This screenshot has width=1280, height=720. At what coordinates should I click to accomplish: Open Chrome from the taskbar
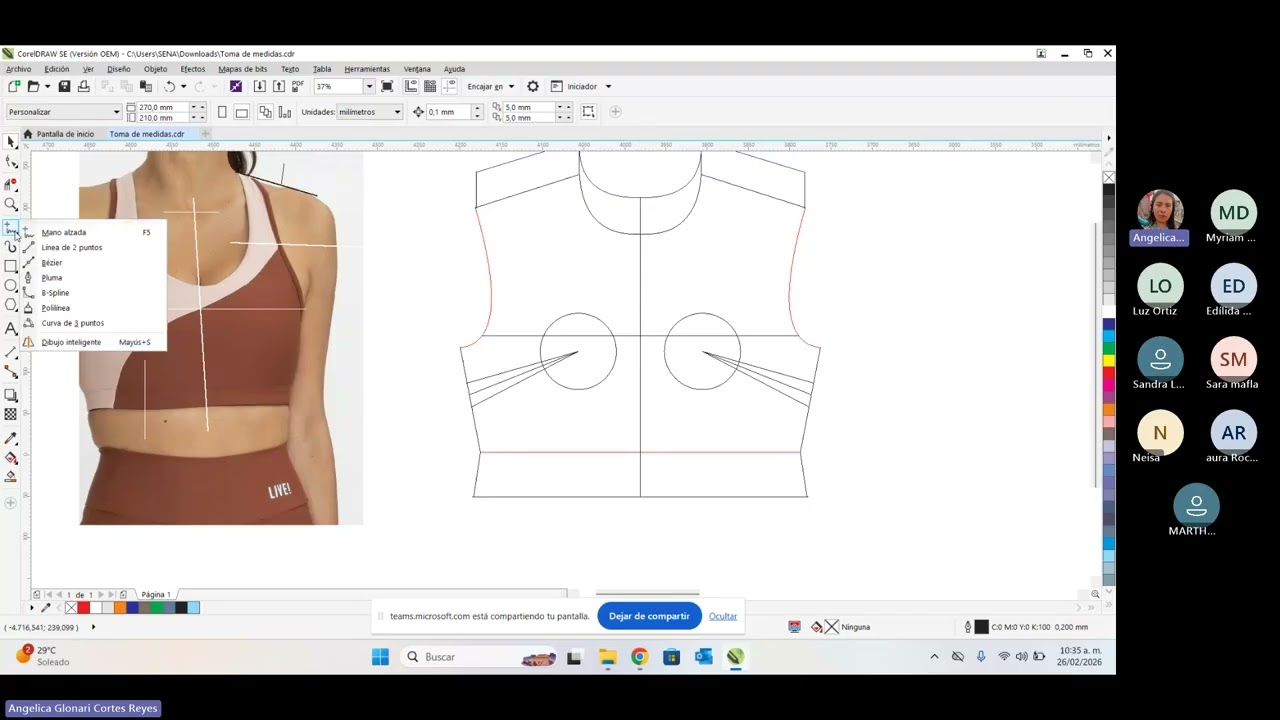tap(639, 657)
